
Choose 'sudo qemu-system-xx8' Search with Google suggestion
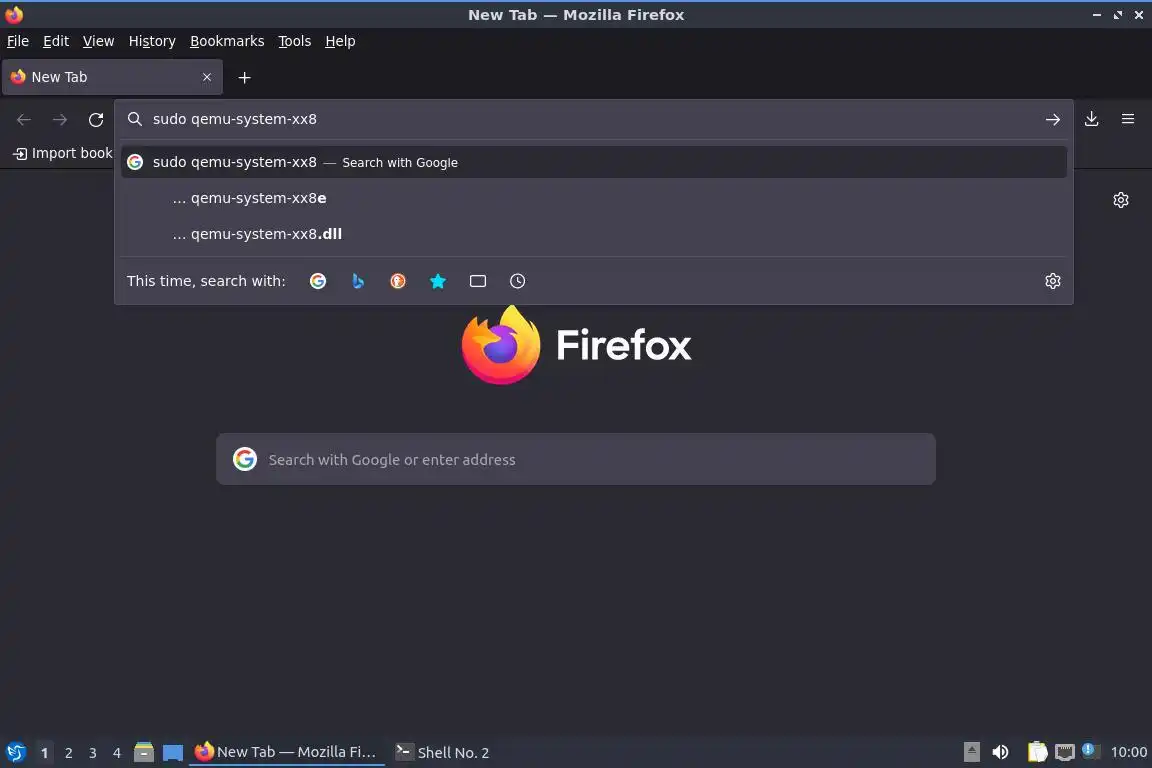pos(594,162)
